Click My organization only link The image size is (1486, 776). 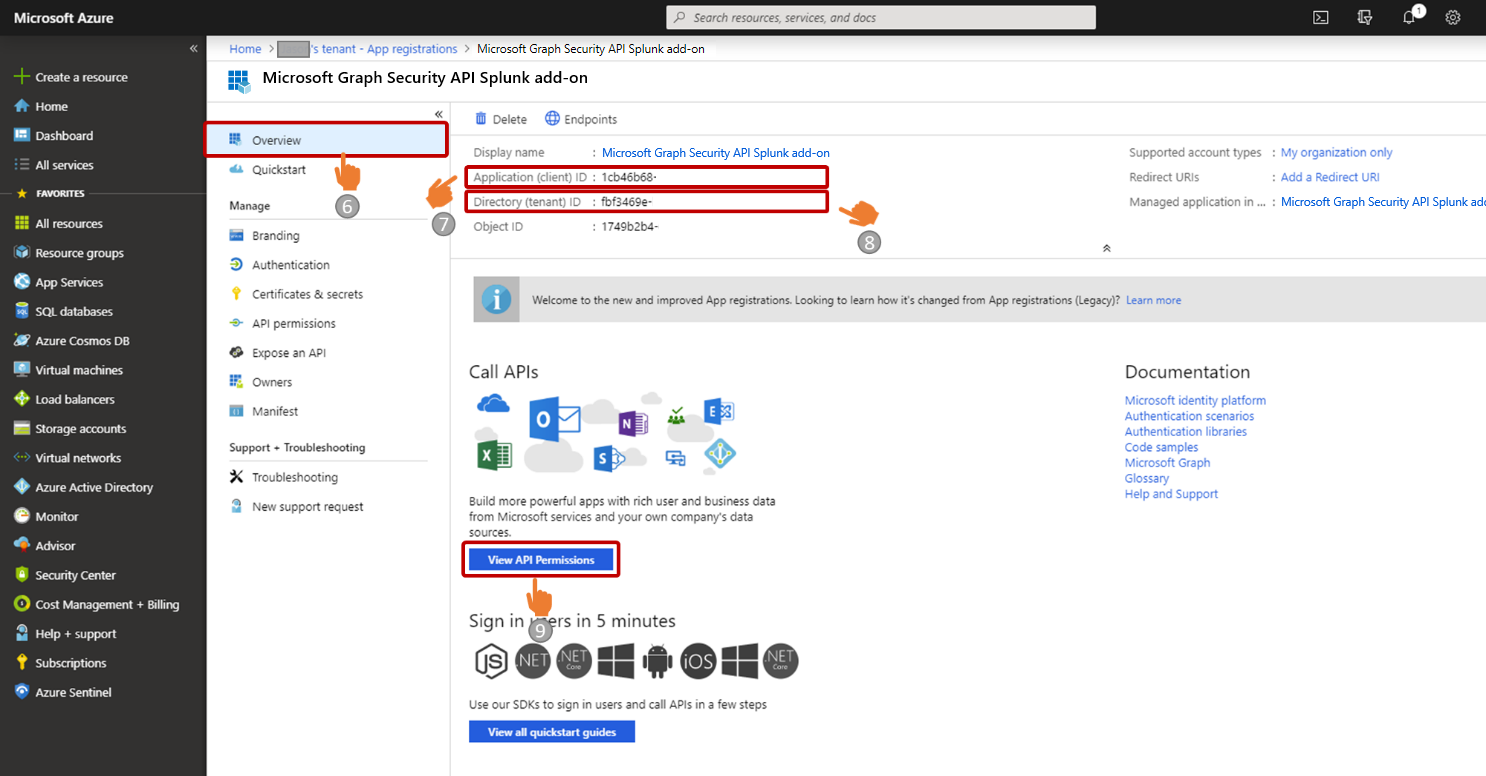click(x=1337, y=153)
